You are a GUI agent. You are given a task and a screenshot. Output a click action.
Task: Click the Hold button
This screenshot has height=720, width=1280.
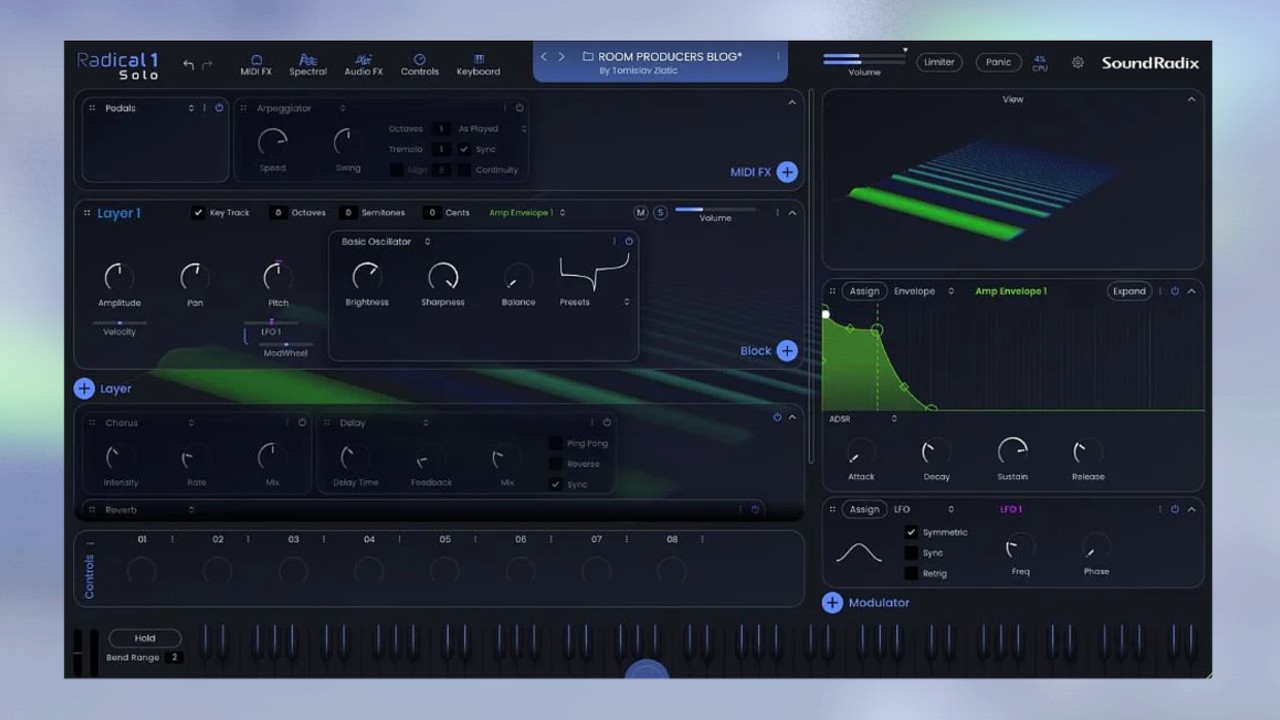(145, 638)
